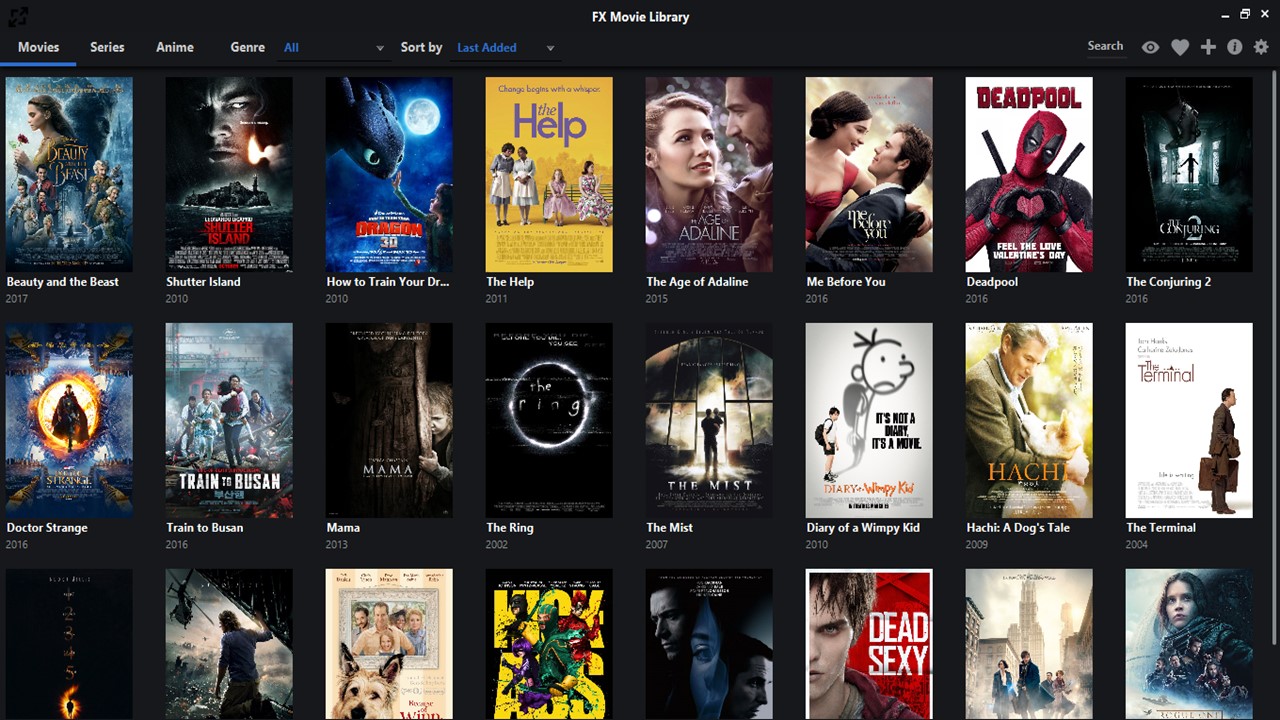
Task: Open Beauty and the Beast poster
Action: (69, 174)
